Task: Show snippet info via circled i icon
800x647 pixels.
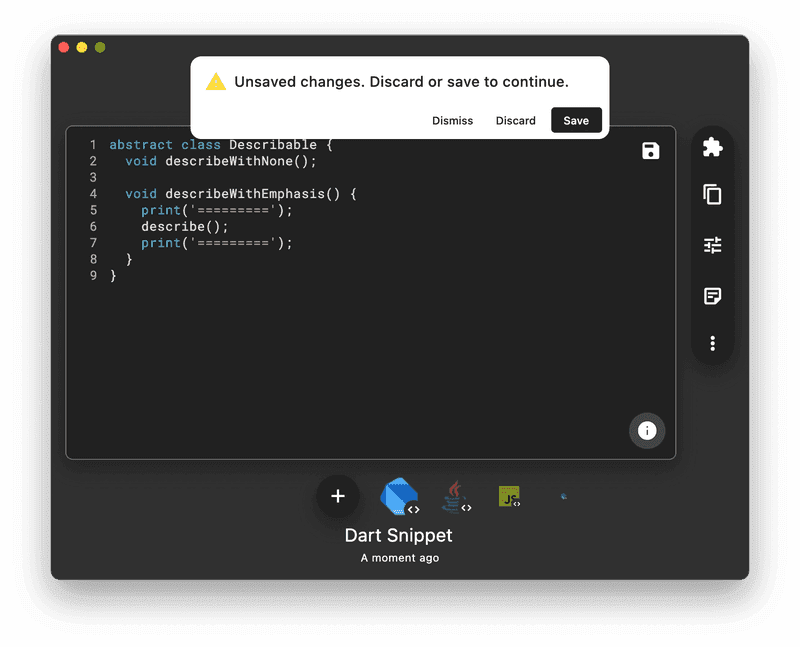Action: coord(646,431)
